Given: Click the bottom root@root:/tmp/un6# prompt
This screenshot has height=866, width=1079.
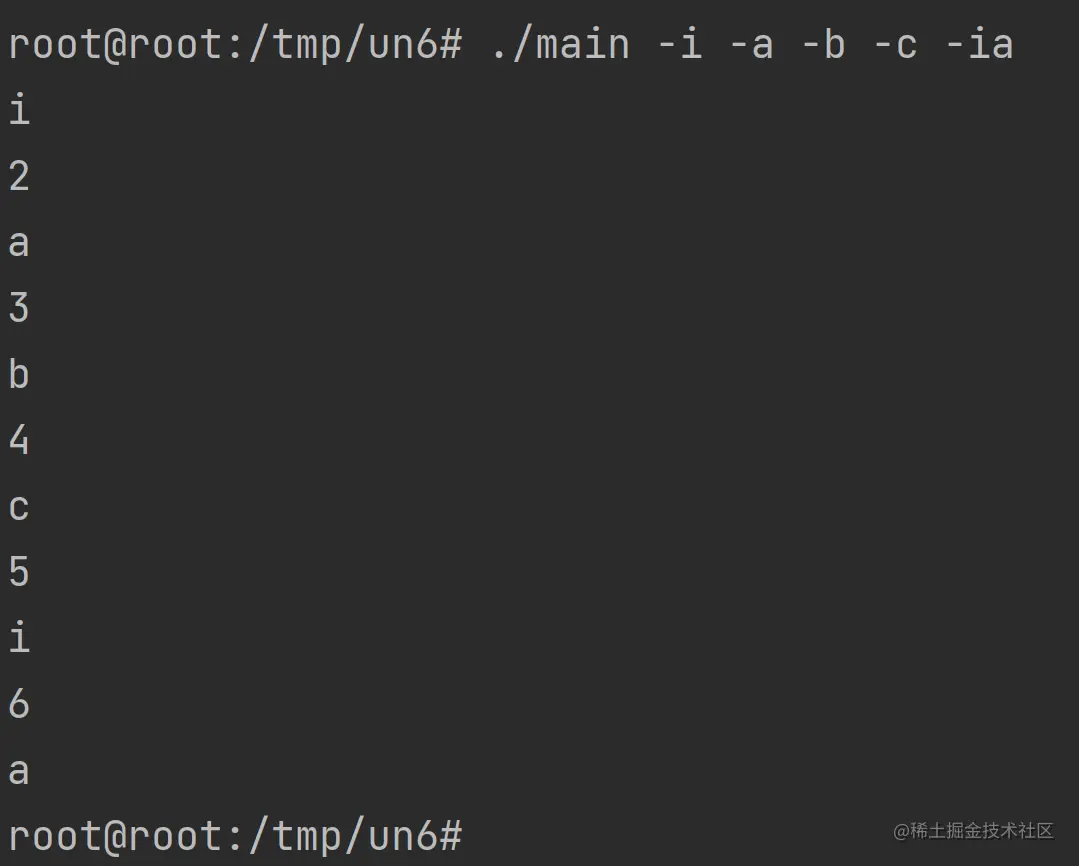Looking at the screenshot, I should pyautogui.click(x=235, y=836).
